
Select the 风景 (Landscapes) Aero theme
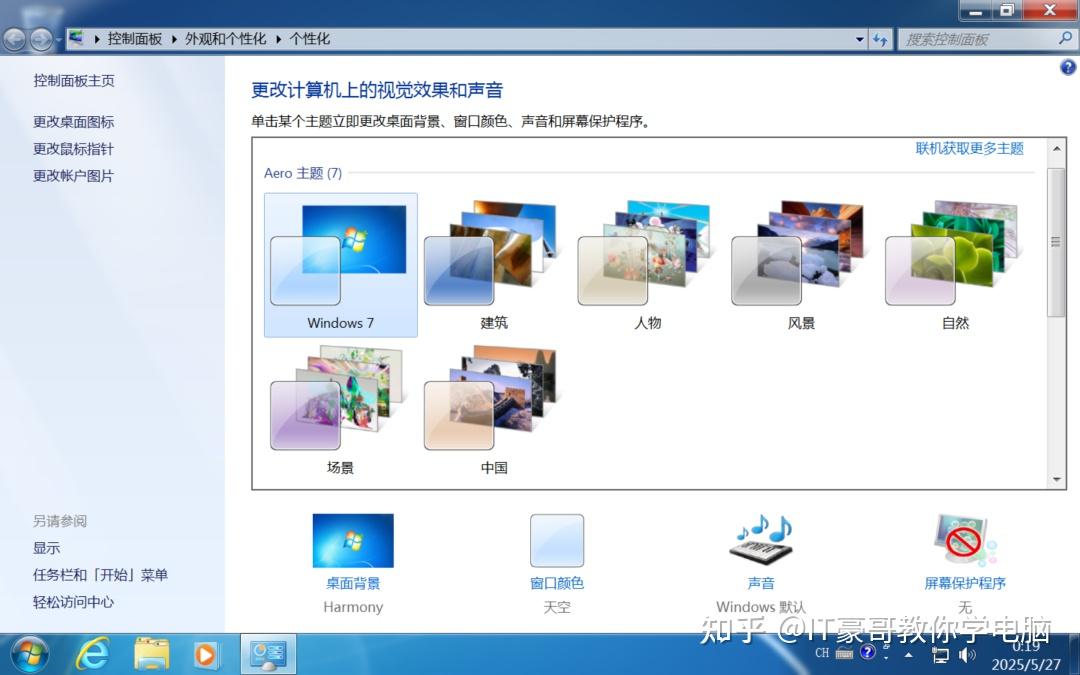pyautogui.click(x=800, y=260)
